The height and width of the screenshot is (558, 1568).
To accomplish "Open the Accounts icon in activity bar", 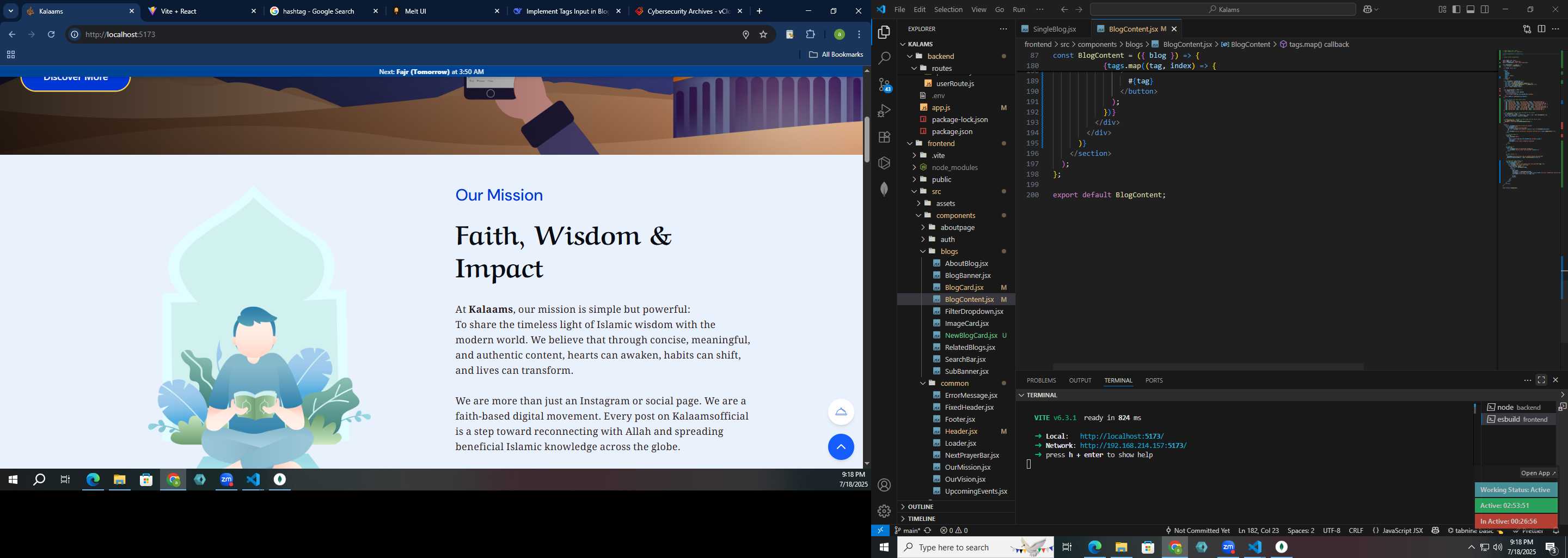I will click(884, 486).
